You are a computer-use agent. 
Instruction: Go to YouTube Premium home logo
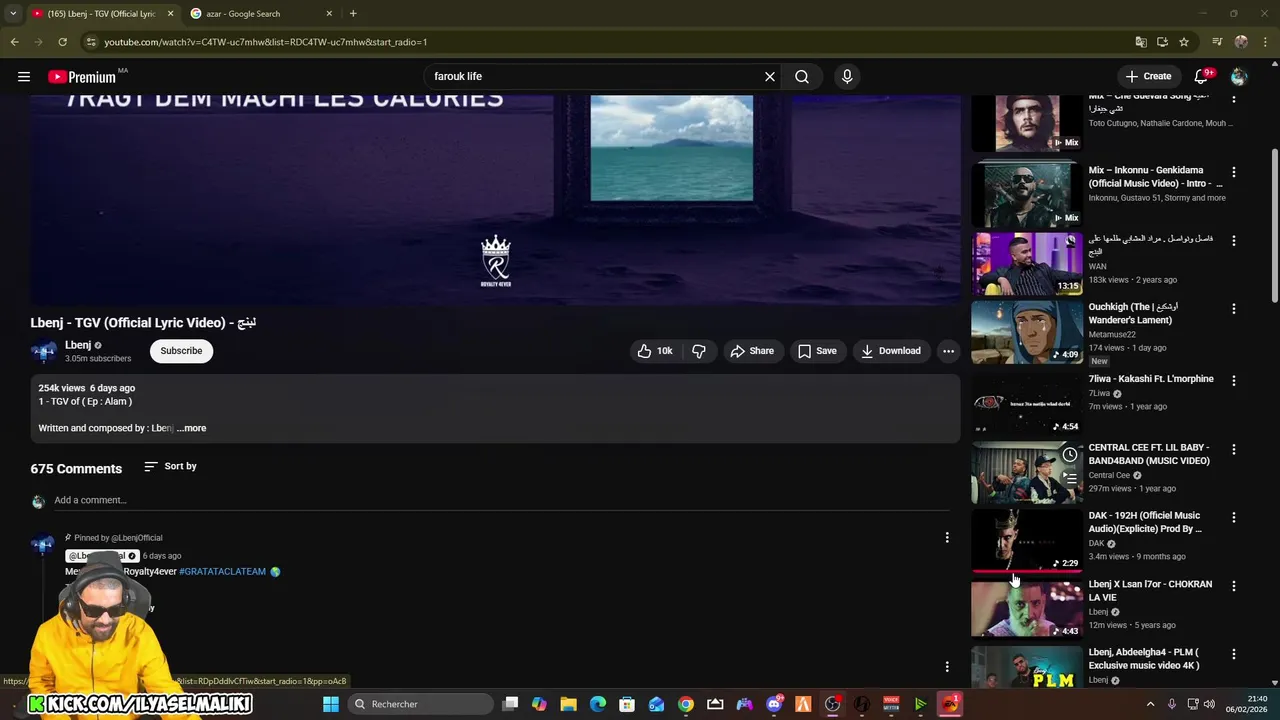tap(82, 77)
